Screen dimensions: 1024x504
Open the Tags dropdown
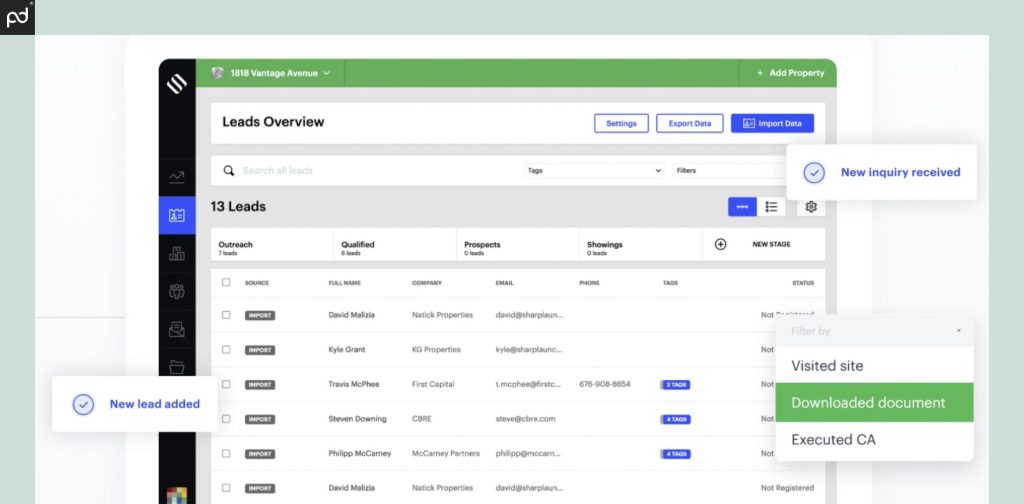tap(594, 170)
